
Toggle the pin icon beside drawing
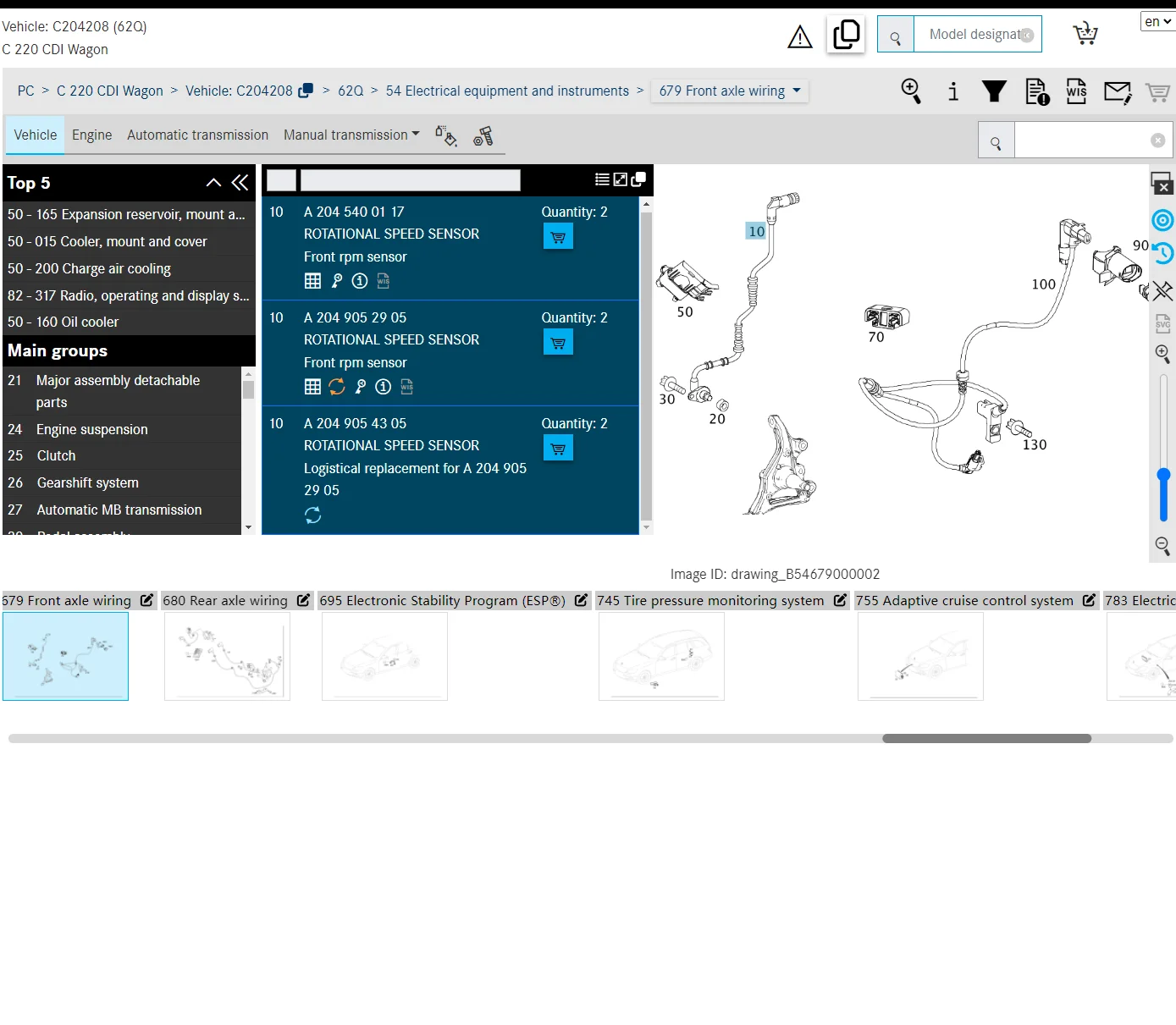tap(1163, 290)
